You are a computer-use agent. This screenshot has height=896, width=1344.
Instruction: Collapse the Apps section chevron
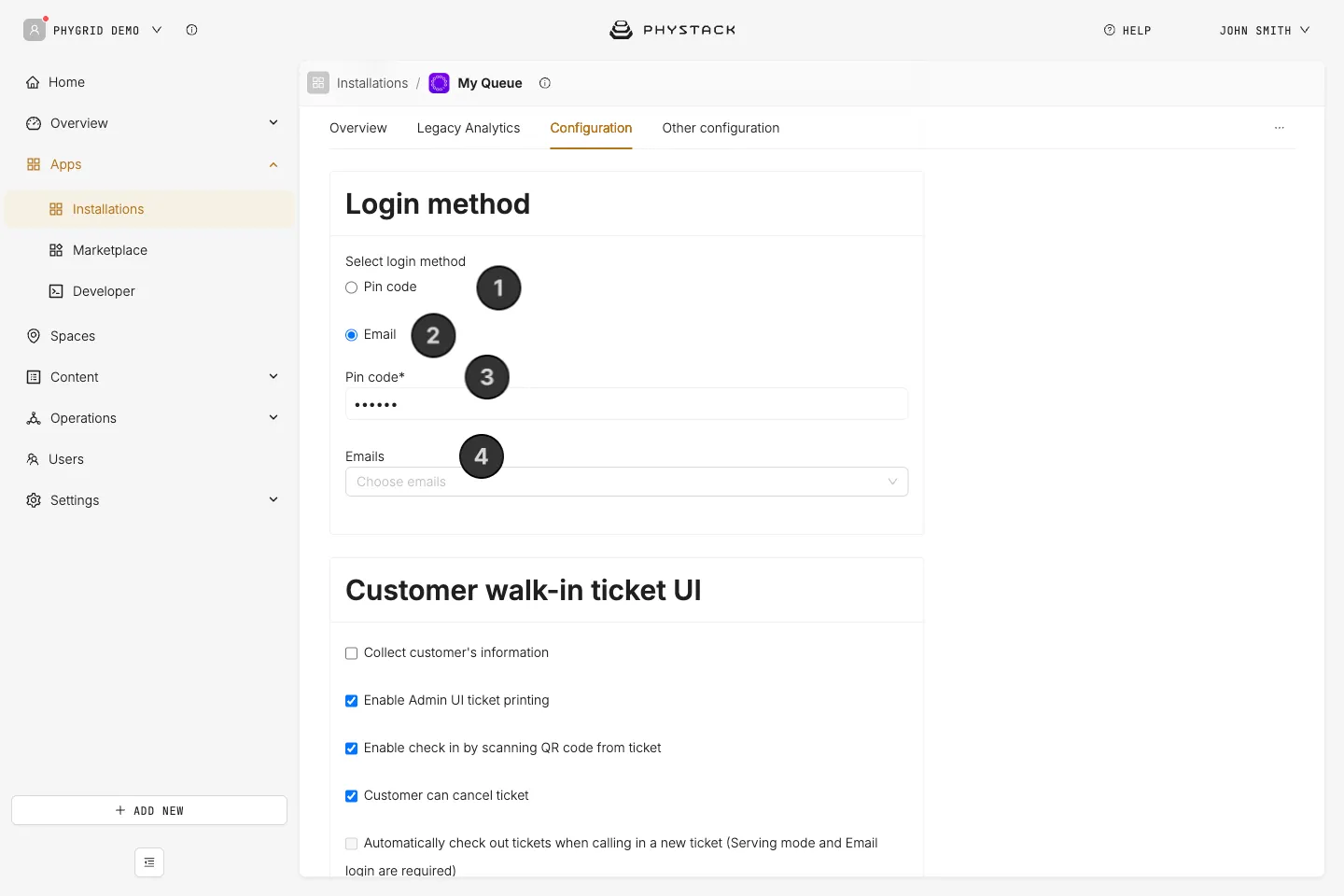click(x=273, y=164)
